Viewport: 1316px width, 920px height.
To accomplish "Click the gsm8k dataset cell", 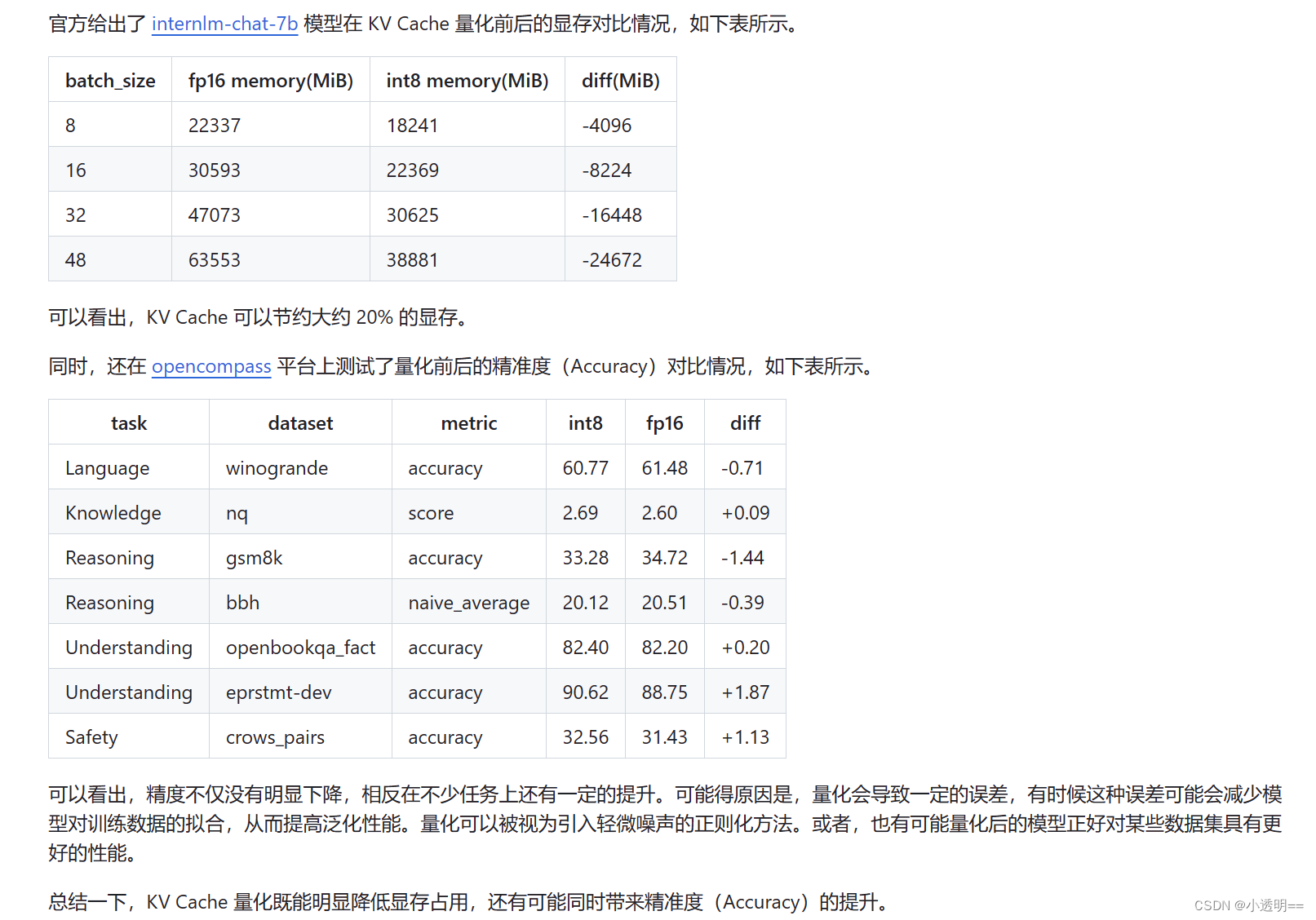I will (252, 557).
